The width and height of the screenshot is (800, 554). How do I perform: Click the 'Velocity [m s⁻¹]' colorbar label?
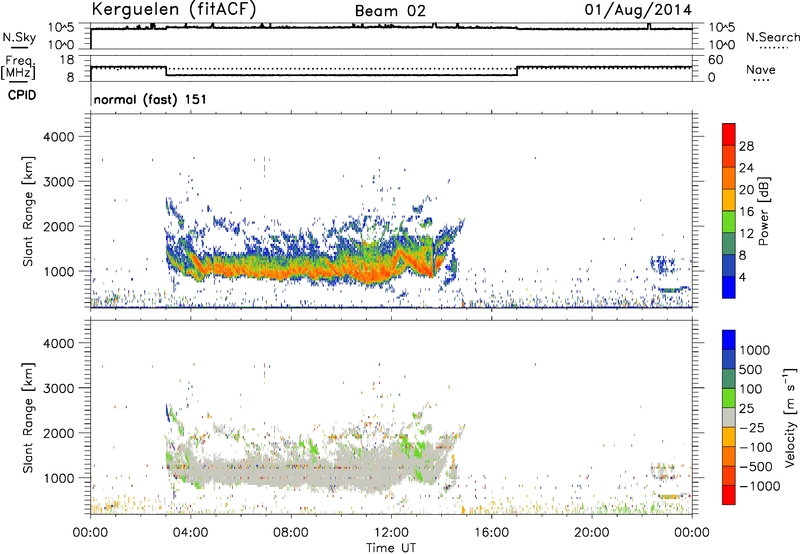click(x=790, y=417)
